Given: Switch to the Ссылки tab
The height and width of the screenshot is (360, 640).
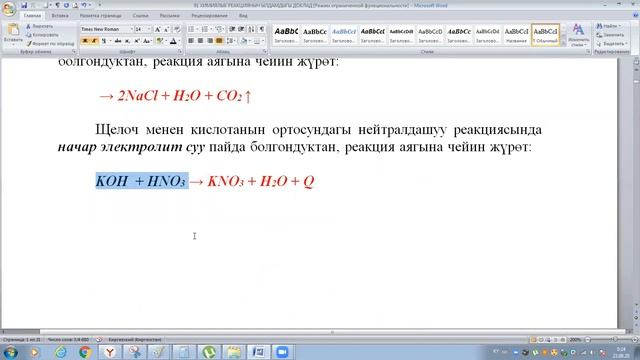Looking at the screenshot, I should coord(140,16).
